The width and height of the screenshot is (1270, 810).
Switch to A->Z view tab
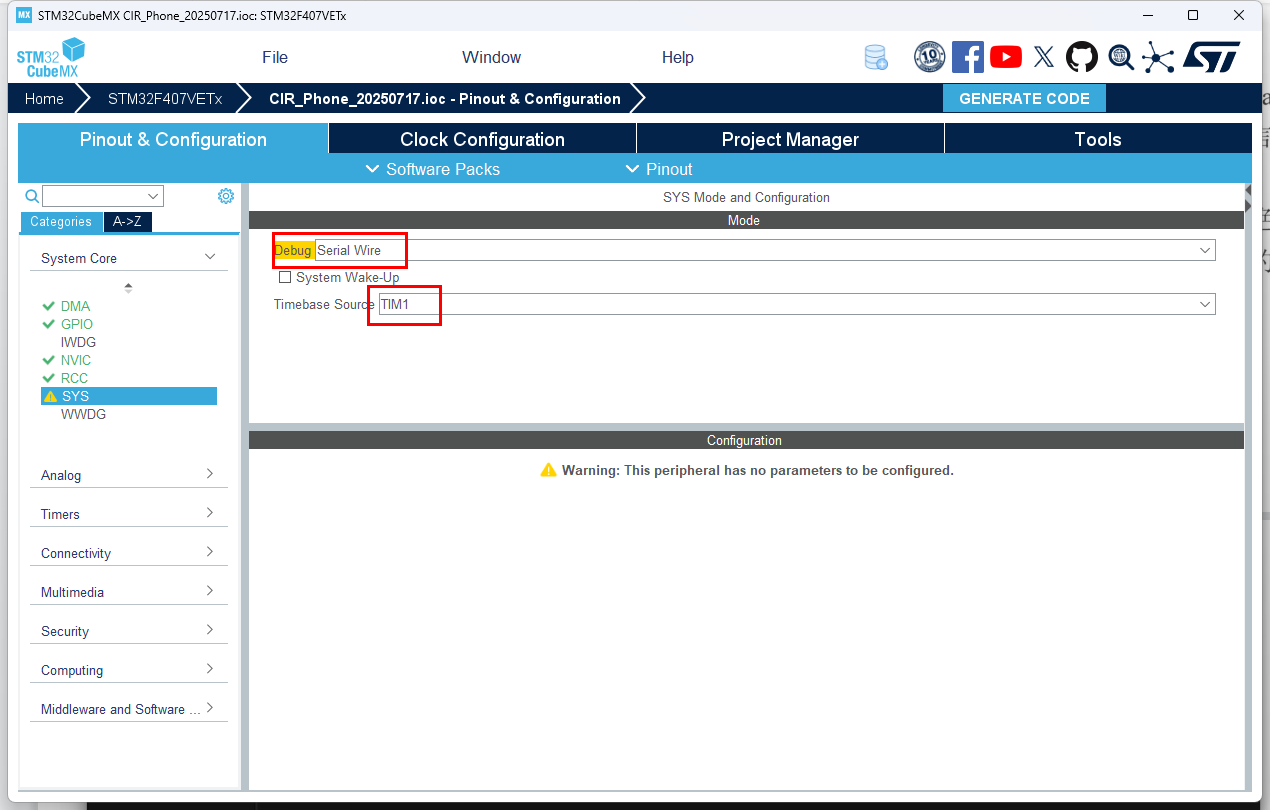(x=127, y=222)
